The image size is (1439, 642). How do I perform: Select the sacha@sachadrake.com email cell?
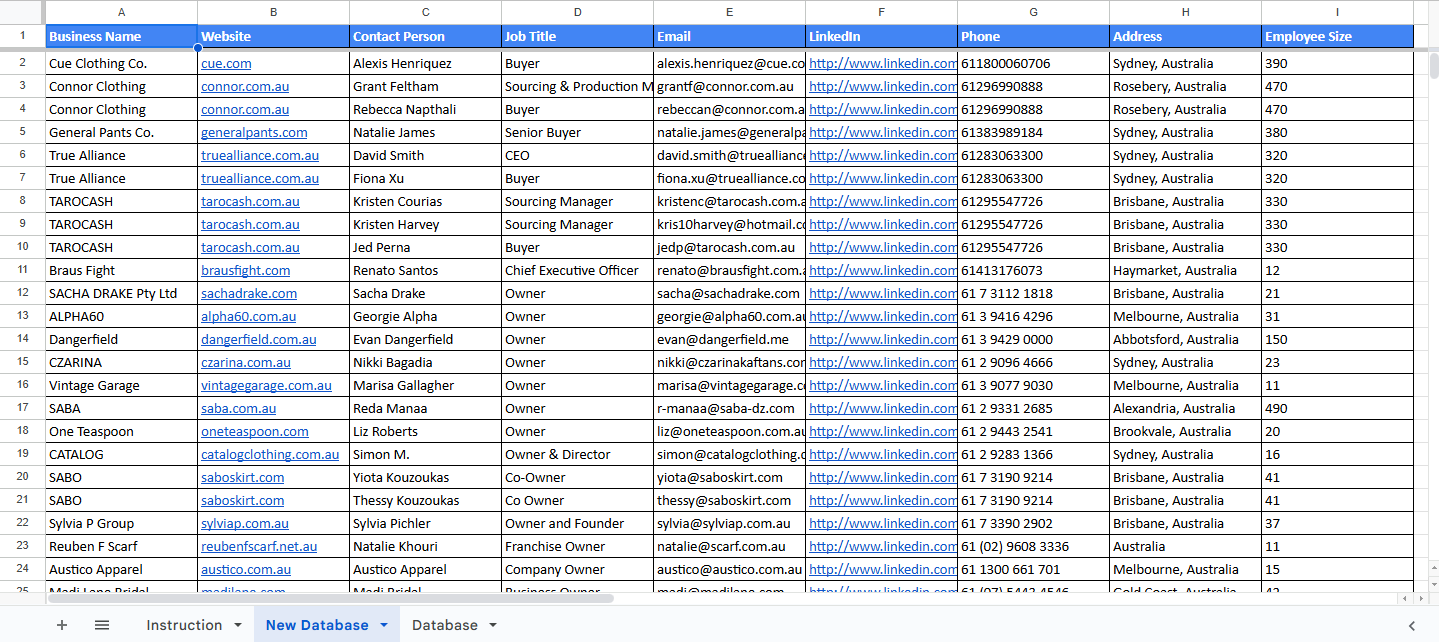pos(730,293)
